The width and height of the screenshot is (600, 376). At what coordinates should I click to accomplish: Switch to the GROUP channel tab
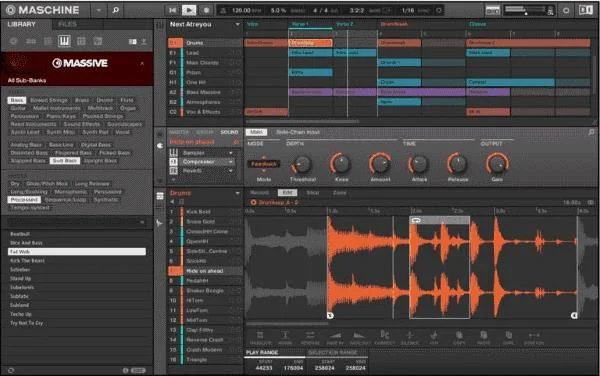coord(204,132)
